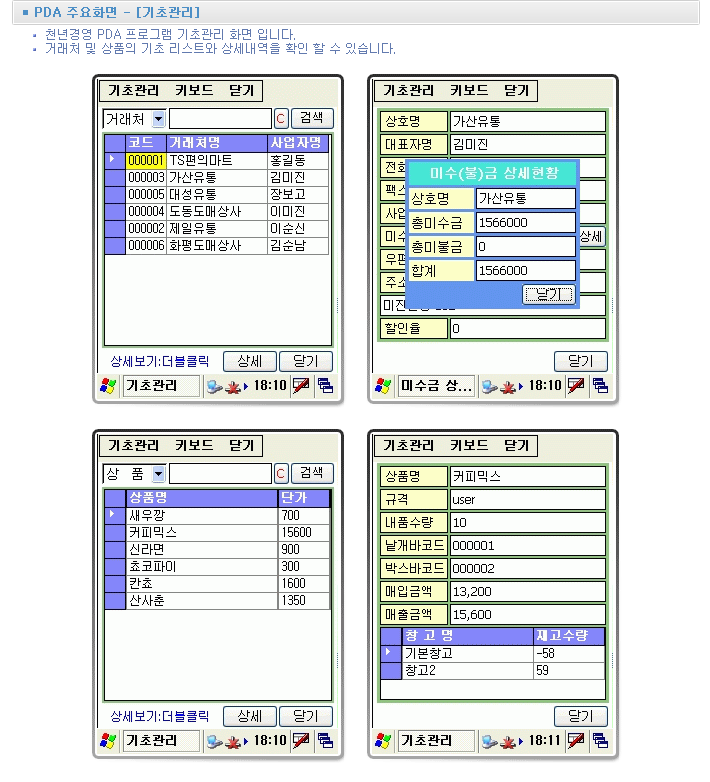Open Start flag in customer list screen
Viewport: 710px width, 782px height.
coord(108,386)
